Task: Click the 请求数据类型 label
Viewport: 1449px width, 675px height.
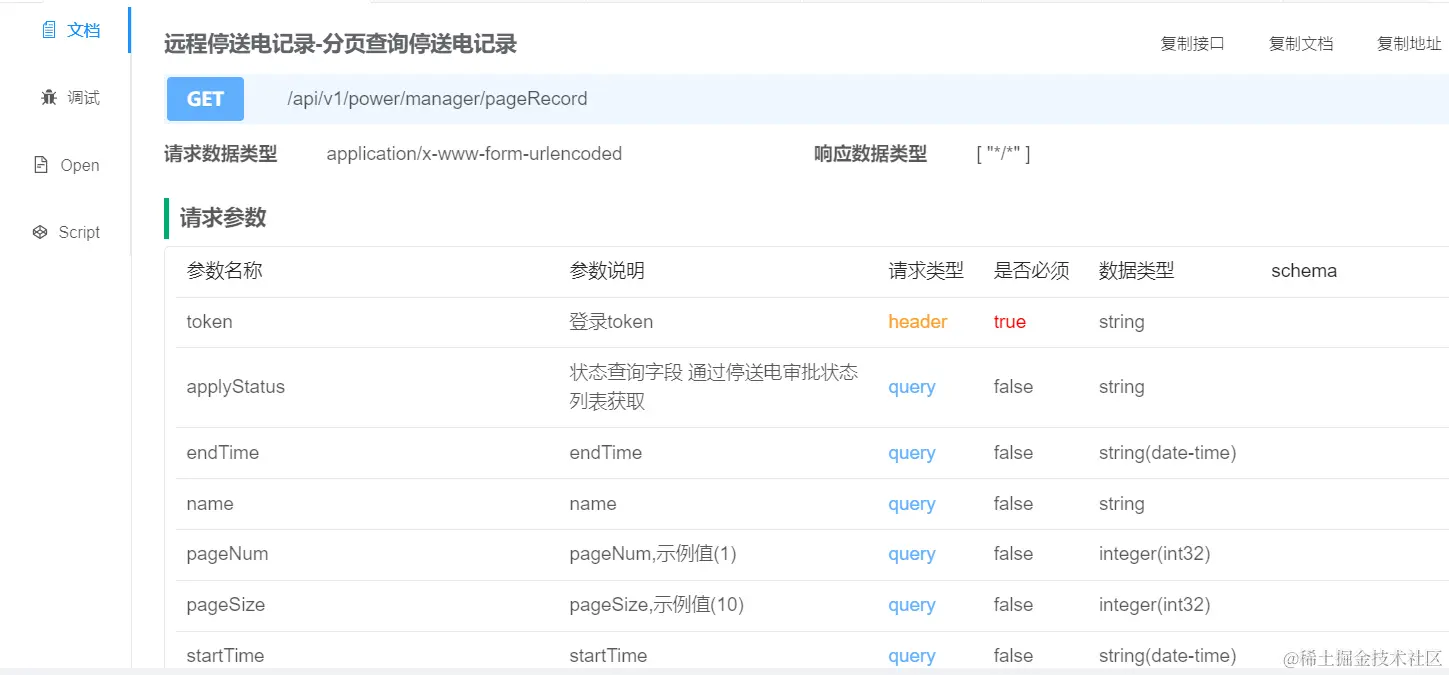Action: point(220,154)
